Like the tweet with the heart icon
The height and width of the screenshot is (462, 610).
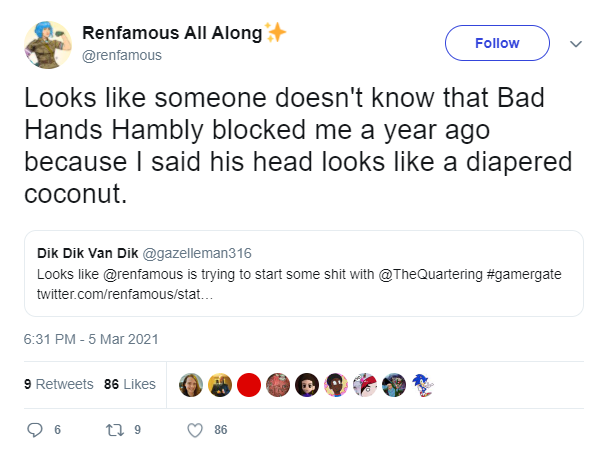[x=195, y=430]
